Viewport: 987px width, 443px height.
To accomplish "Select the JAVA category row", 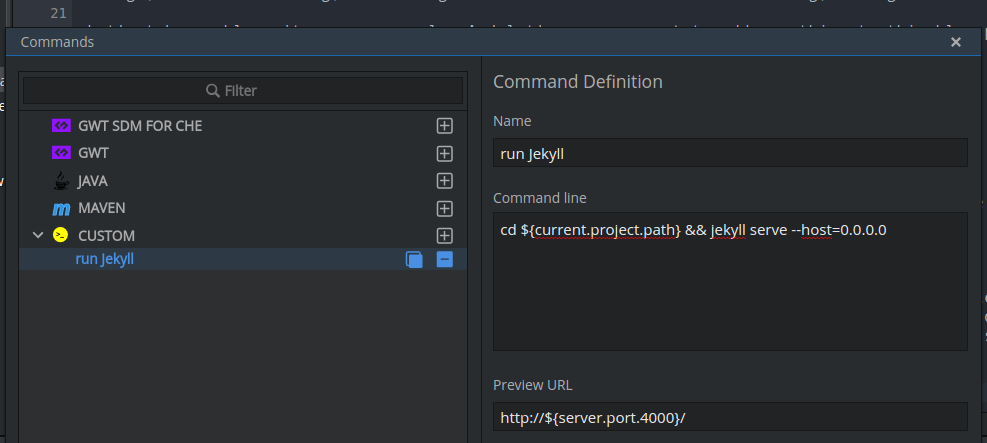I will coord(243,181).
